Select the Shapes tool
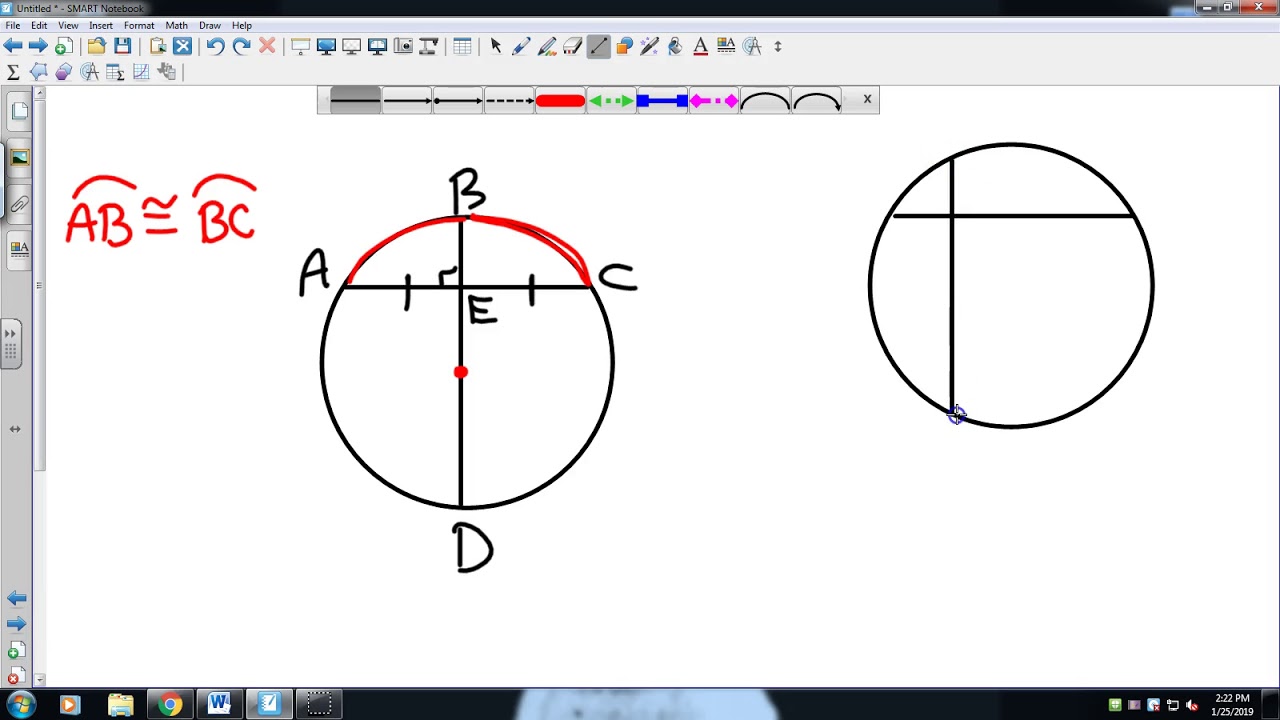Image resolution: width=1280 pixels, height=720 pixels. (624, 46)
